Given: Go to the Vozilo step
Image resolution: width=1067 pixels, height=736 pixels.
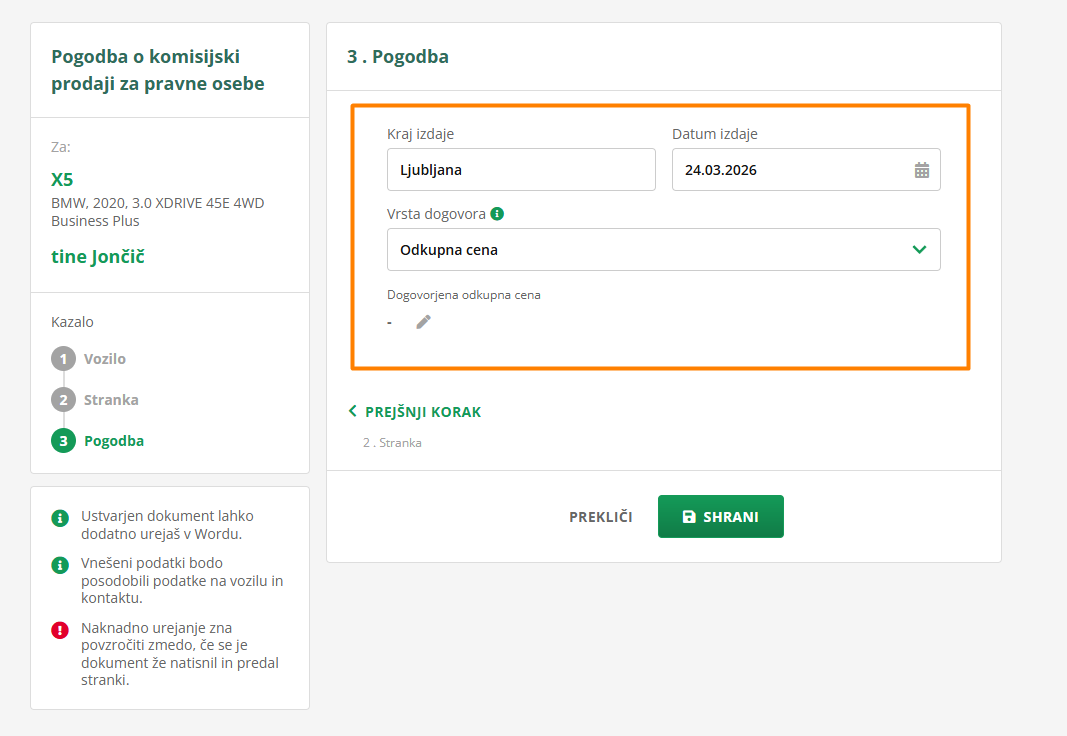Looking at the screenshot, I should 105,359.
